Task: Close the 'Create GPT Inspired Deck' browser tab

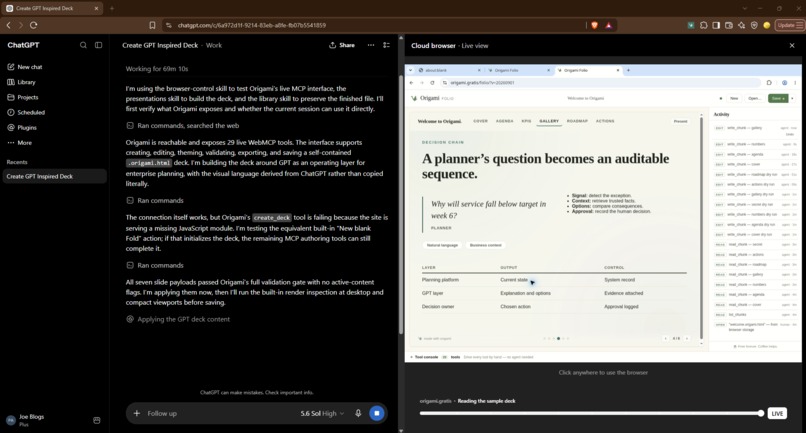Action: pos(96,8)
